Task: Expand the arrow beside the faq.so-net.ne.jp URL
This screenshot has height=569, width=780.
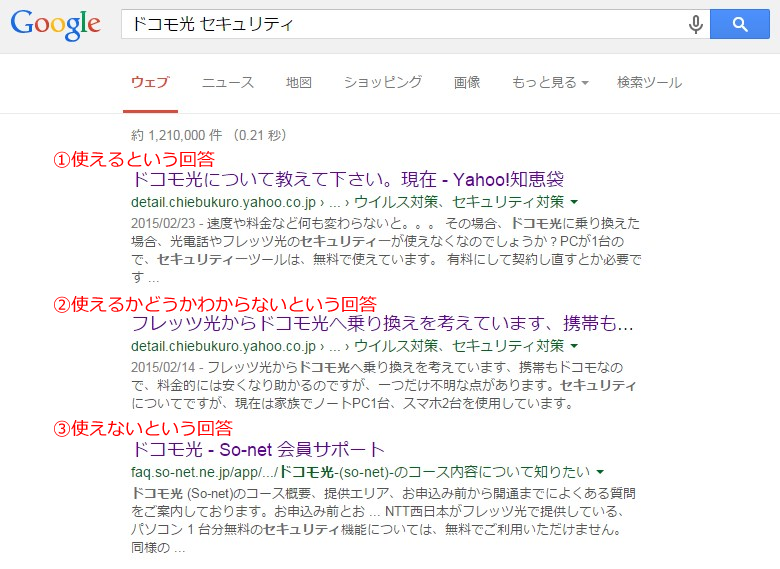Action: [600, 472]
